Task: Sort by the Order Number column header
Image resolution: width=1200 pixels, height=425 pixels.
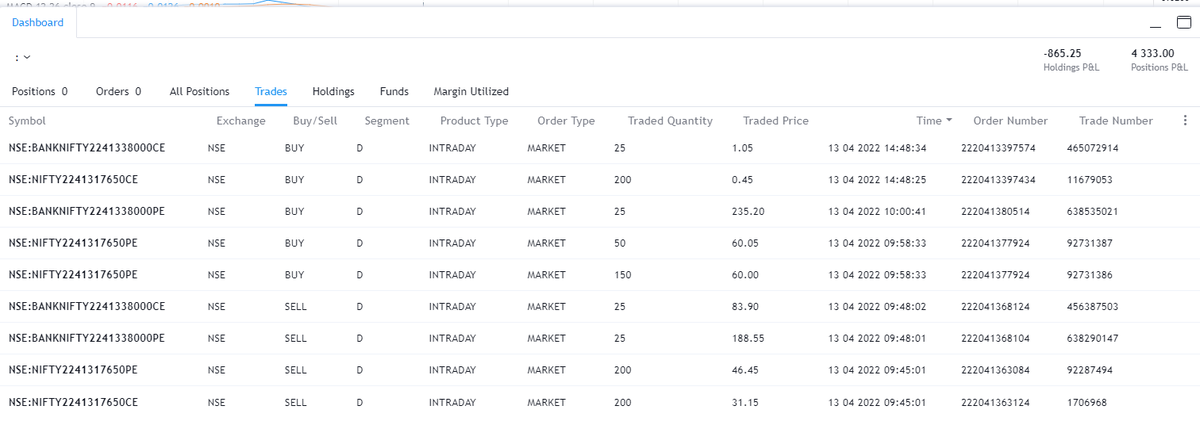Action: click(1010, 121)
